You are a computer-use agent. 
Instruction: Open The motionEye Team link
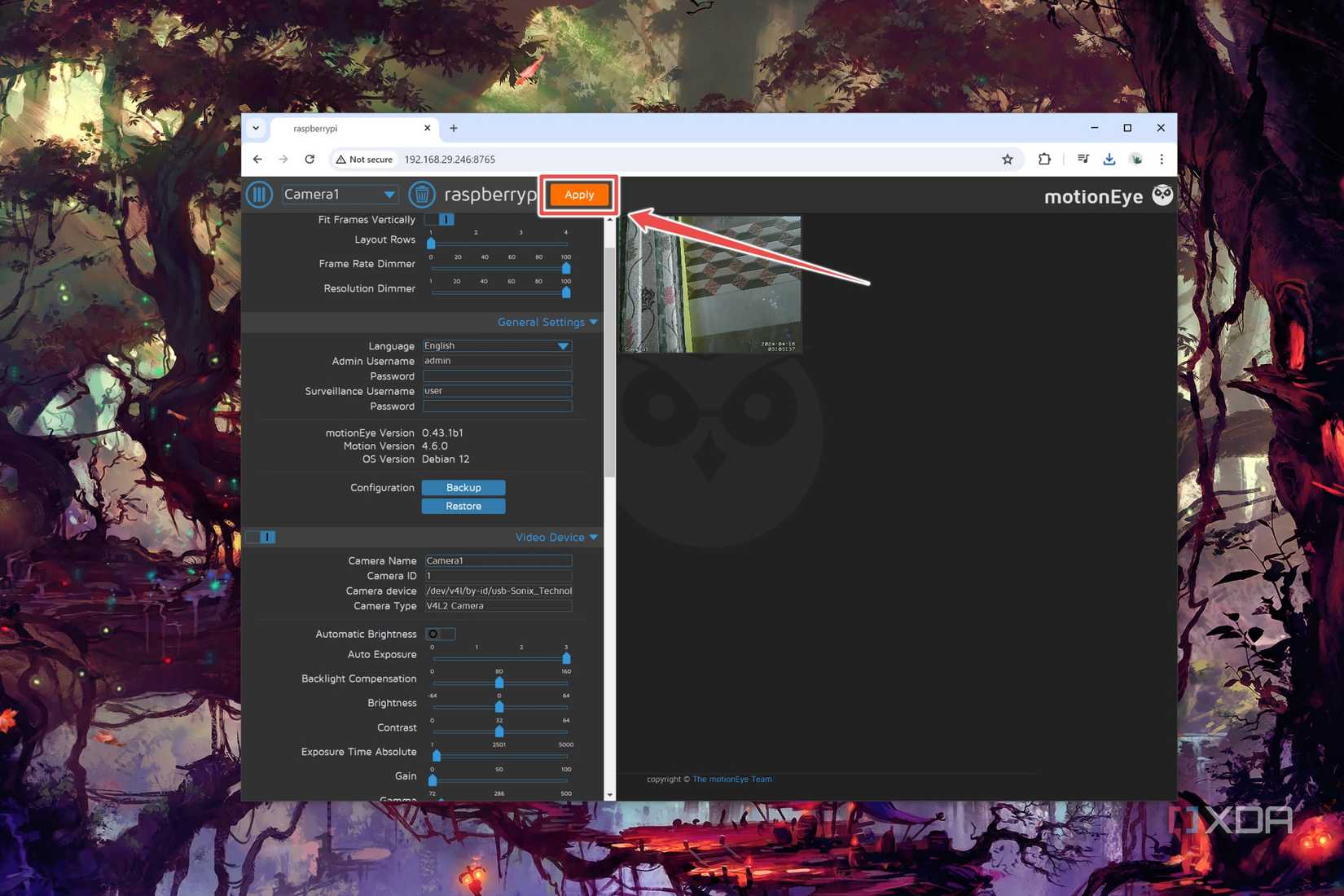pos(732,780)
